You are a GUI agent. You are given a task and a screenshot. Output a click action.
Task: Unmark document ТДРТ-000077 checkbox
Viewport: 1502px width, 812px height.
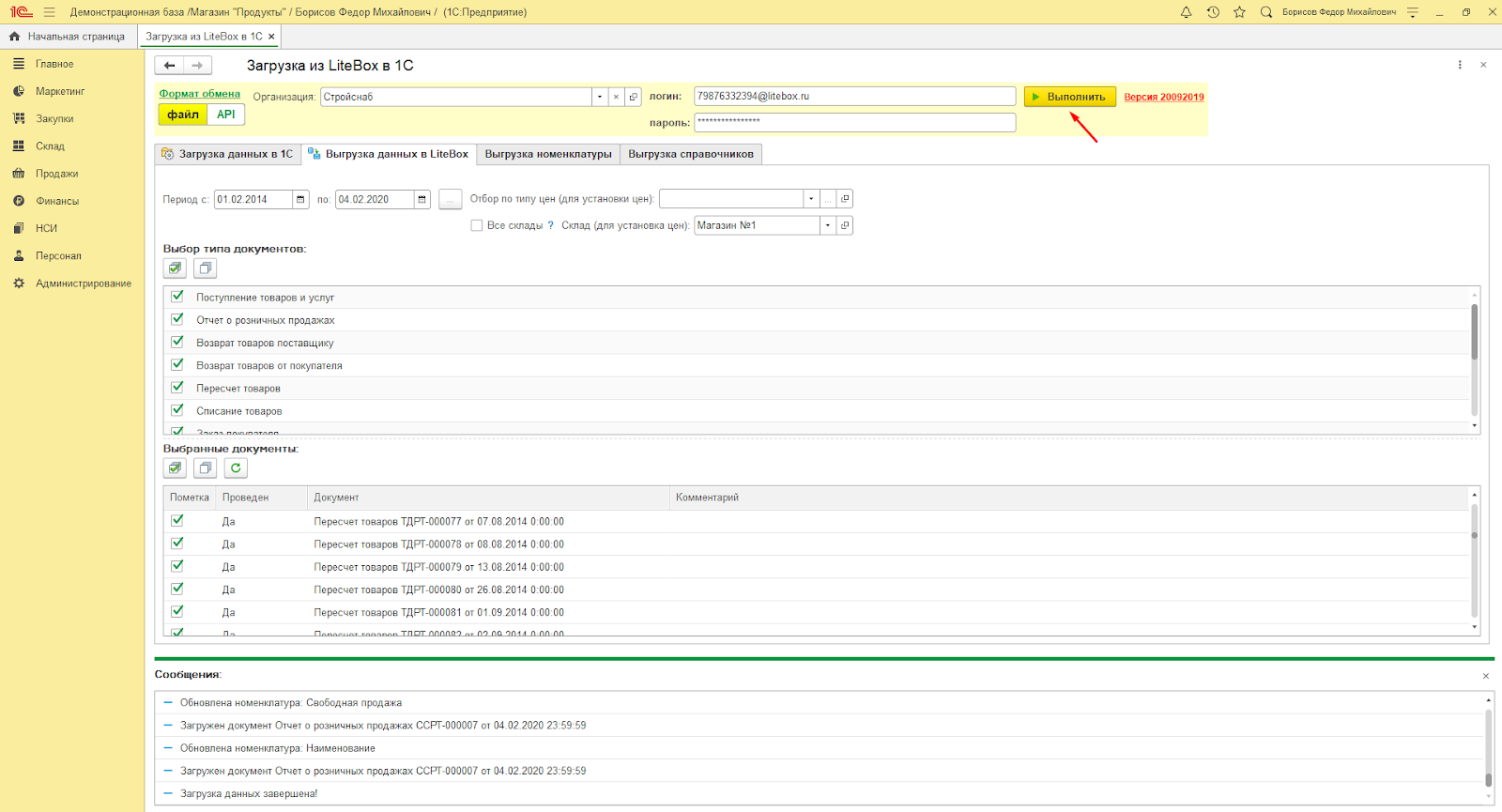point(177,520)
